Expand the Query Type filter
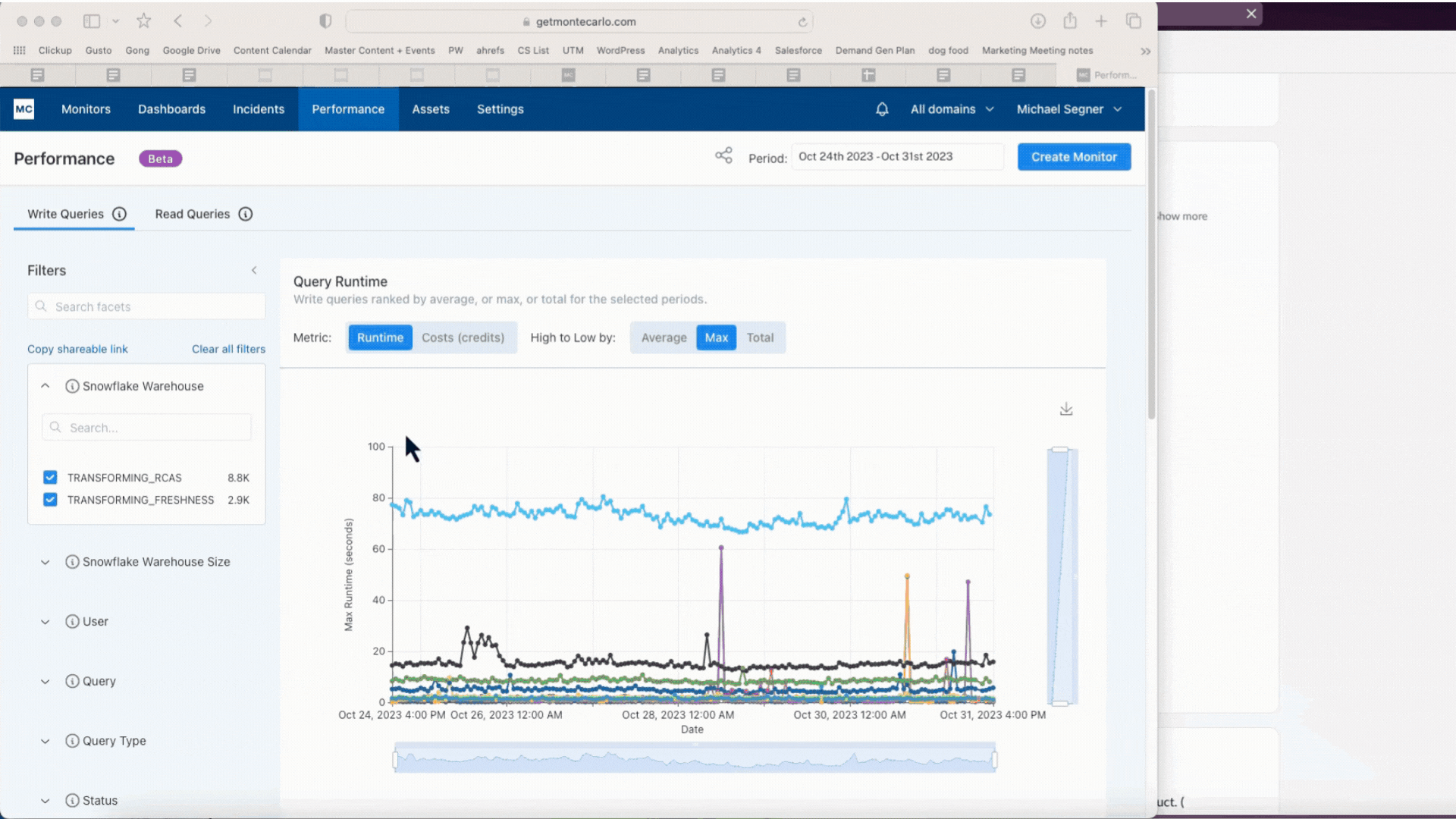Screen dimensions: 1456x819 coord(45,741)
